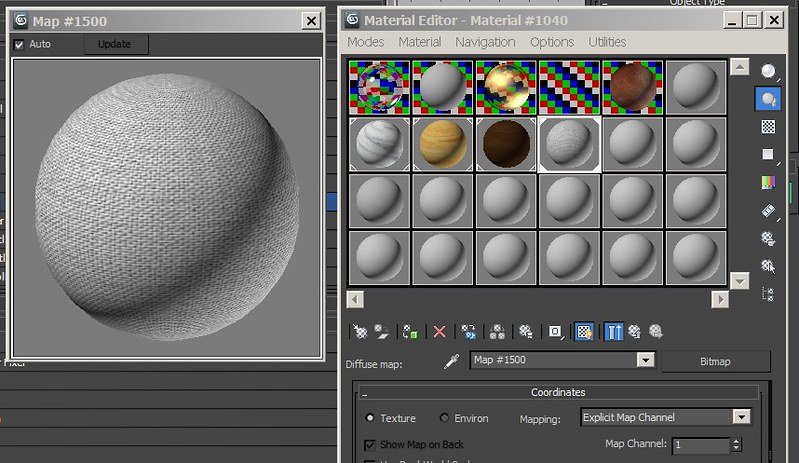
Task: Uncheck the Auto checkbox
Action: tap(19, 44)
